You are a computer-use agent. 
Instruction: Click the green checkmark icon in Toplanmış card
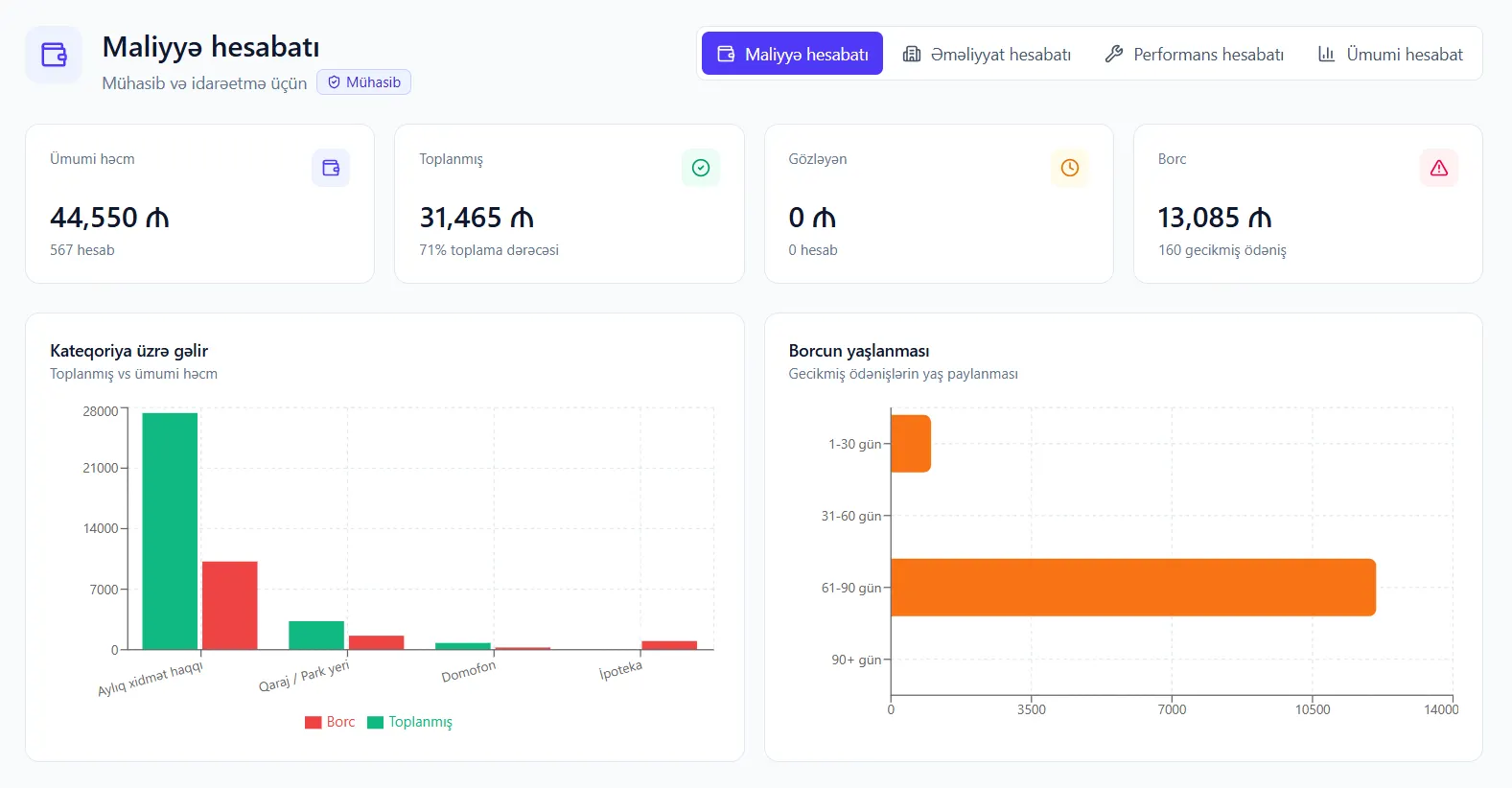(701, 168)
